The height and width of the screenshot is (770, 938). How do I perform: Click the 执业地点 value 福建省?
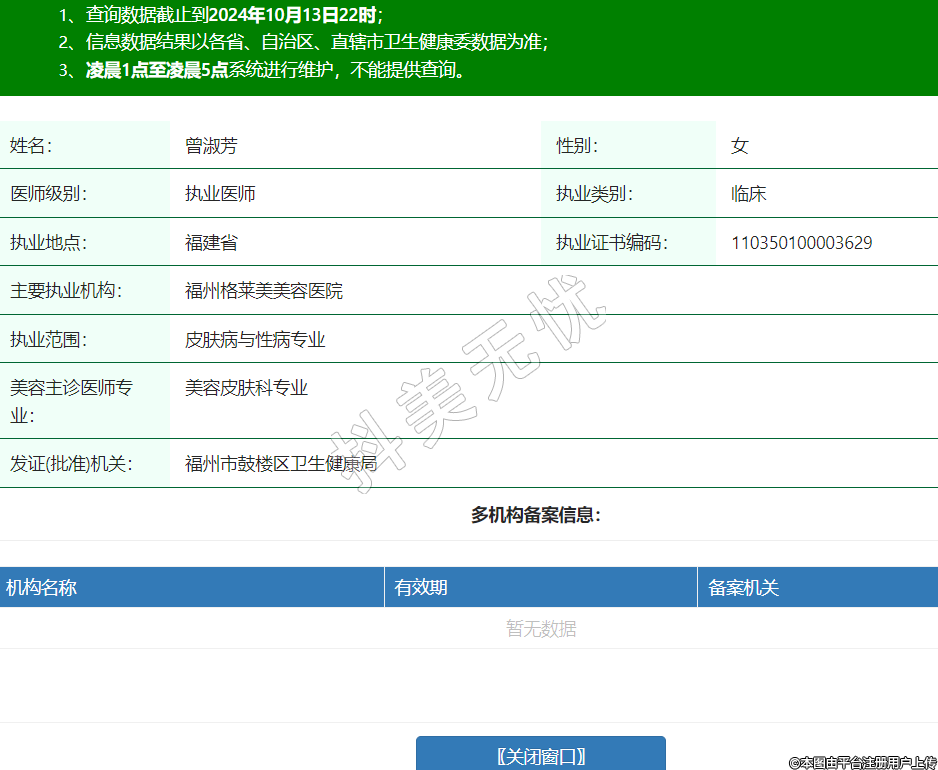pos(211,243)
